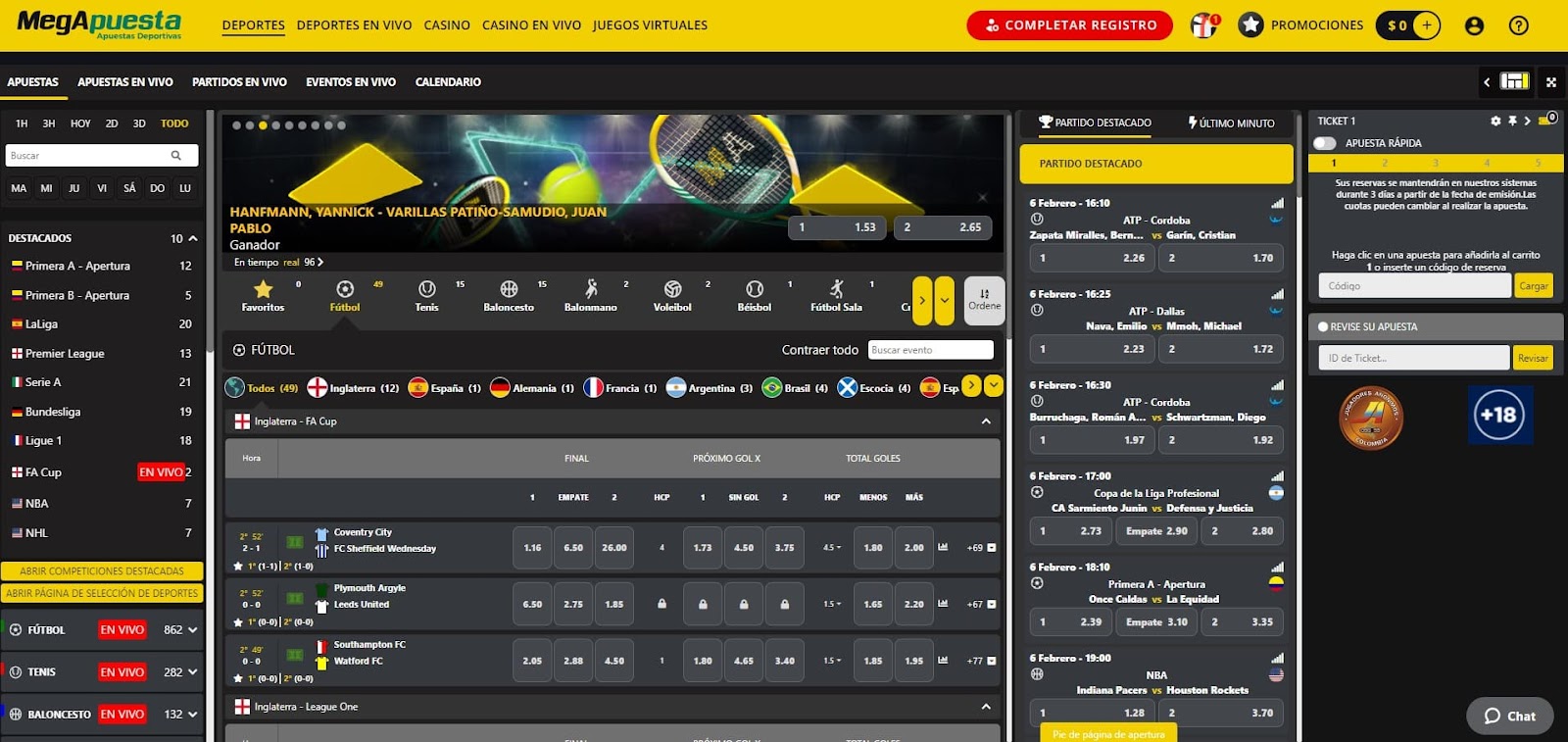Click the search magnifier in Buscar box
The width and height of the screenshot is (1568, 742).
(176, 155)
